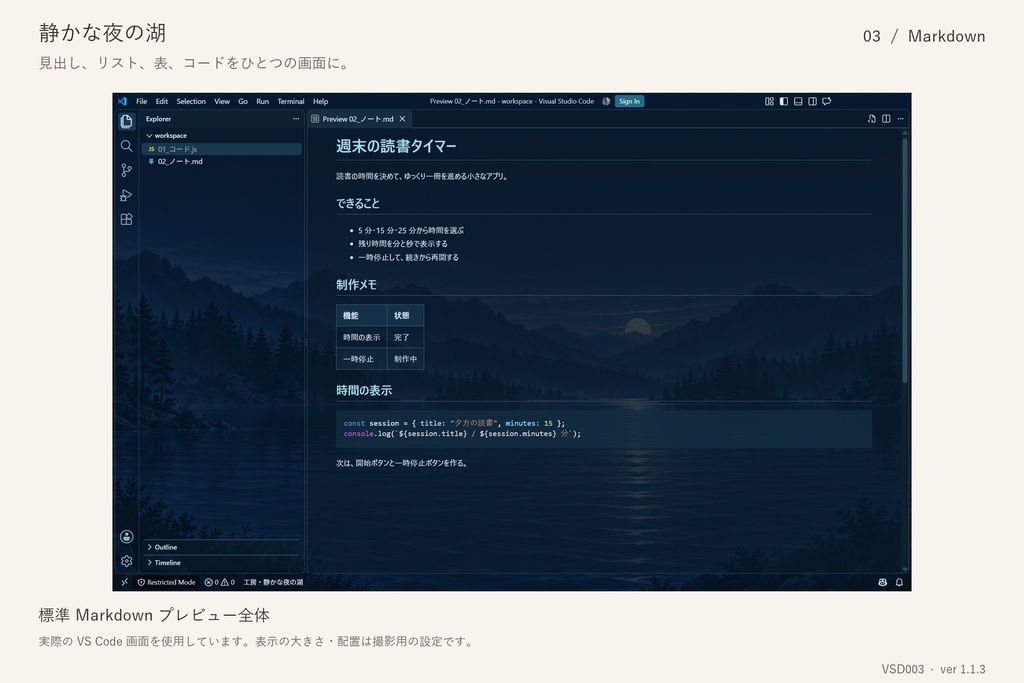The width and height of the screenshot is (1024, 683).
Task: Expand the Outline section
Action: click(221, 547)
